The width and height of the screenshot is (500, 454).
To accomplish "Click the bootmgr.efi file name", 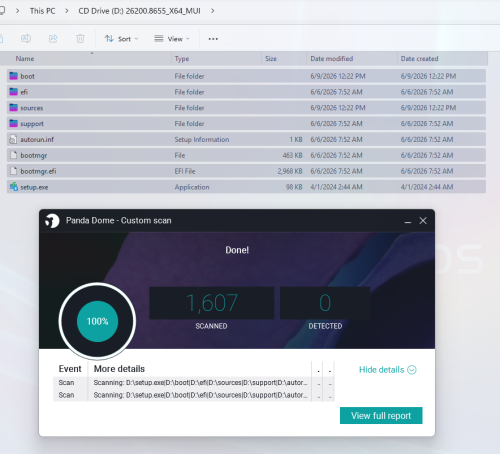I will point(38,171).
